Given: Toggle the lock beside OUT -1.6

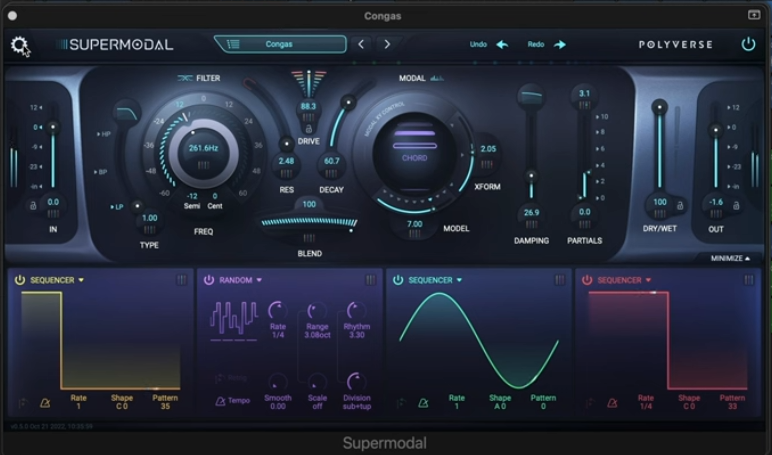Looking at the screenshot, I should coord(736,205).
